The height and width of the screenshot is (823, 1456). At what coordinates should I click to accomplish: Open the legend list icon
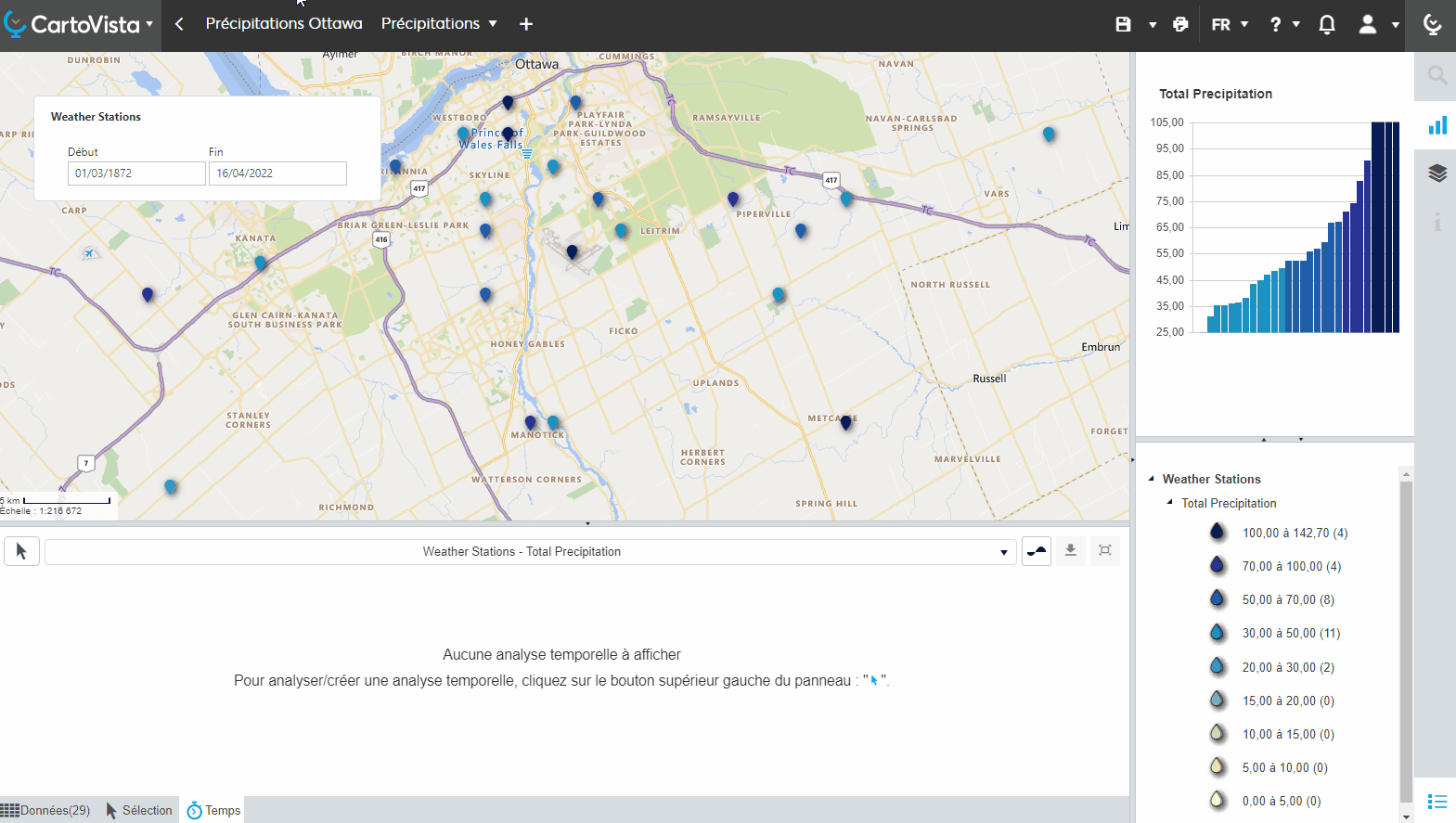(x=1437, y=801)
